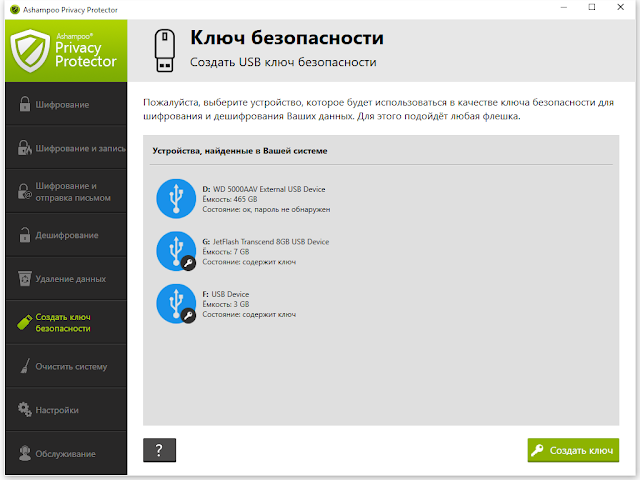Click the green USB stick icon in sidebar
This screenshot has width=640, height=480.
pyautogui.click(x=24, y=322)
